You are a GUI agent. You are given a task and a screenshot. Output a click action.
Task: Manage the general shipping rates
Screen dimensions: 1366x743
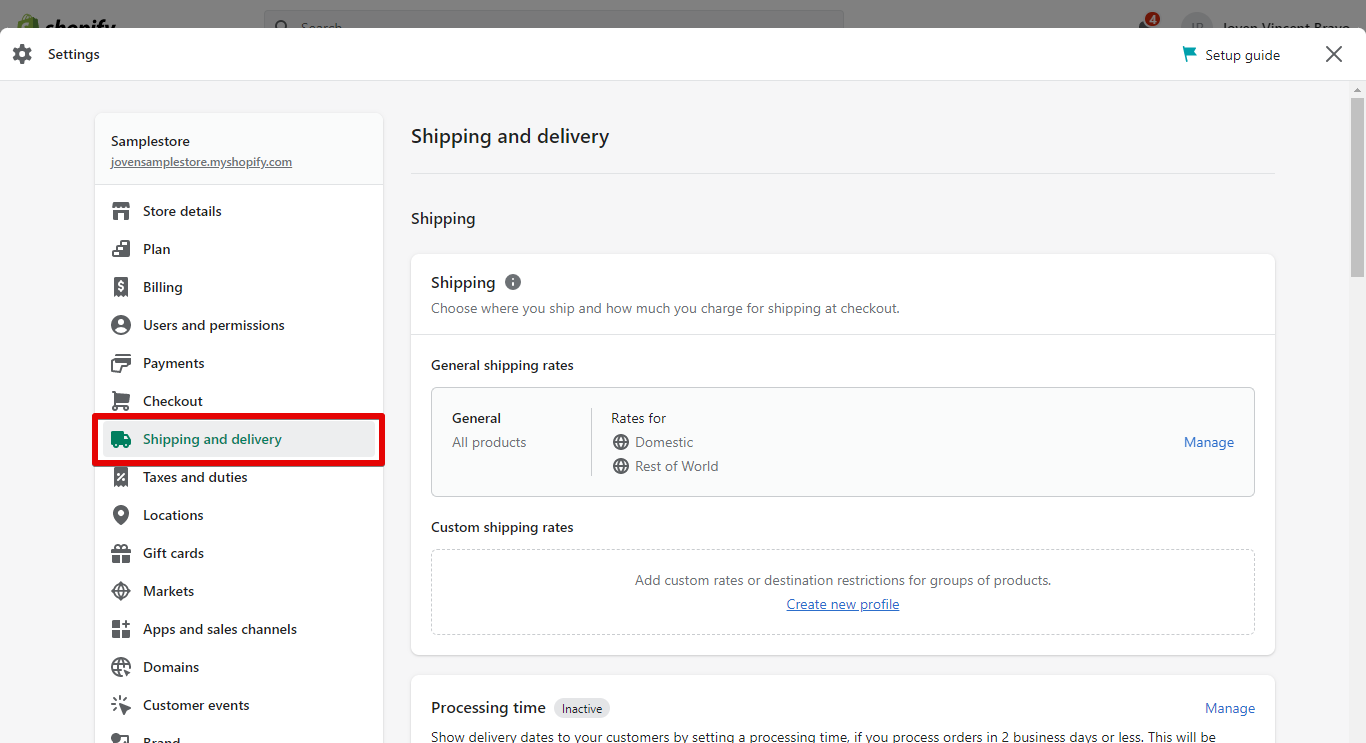(x=1208, y=441)
